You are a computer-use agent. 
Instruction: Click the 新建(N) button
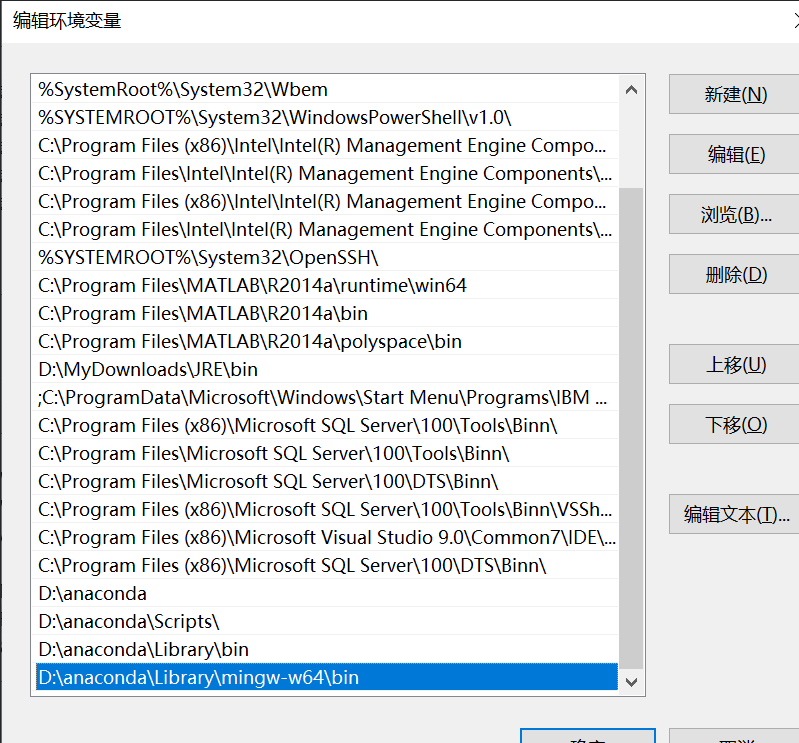point(735,95)
